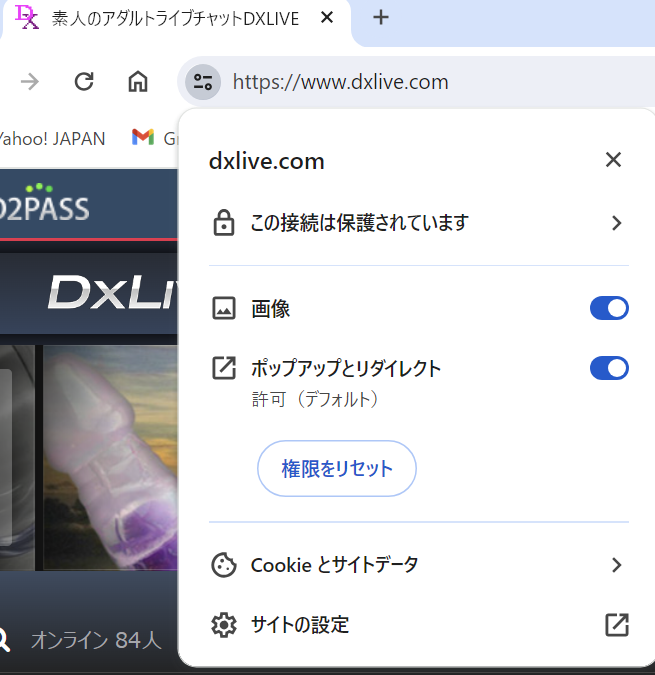Viewport: 655px width, 675px height.
Task: Open Cookie とサイトデータ entry
Action: coord(419,565)
